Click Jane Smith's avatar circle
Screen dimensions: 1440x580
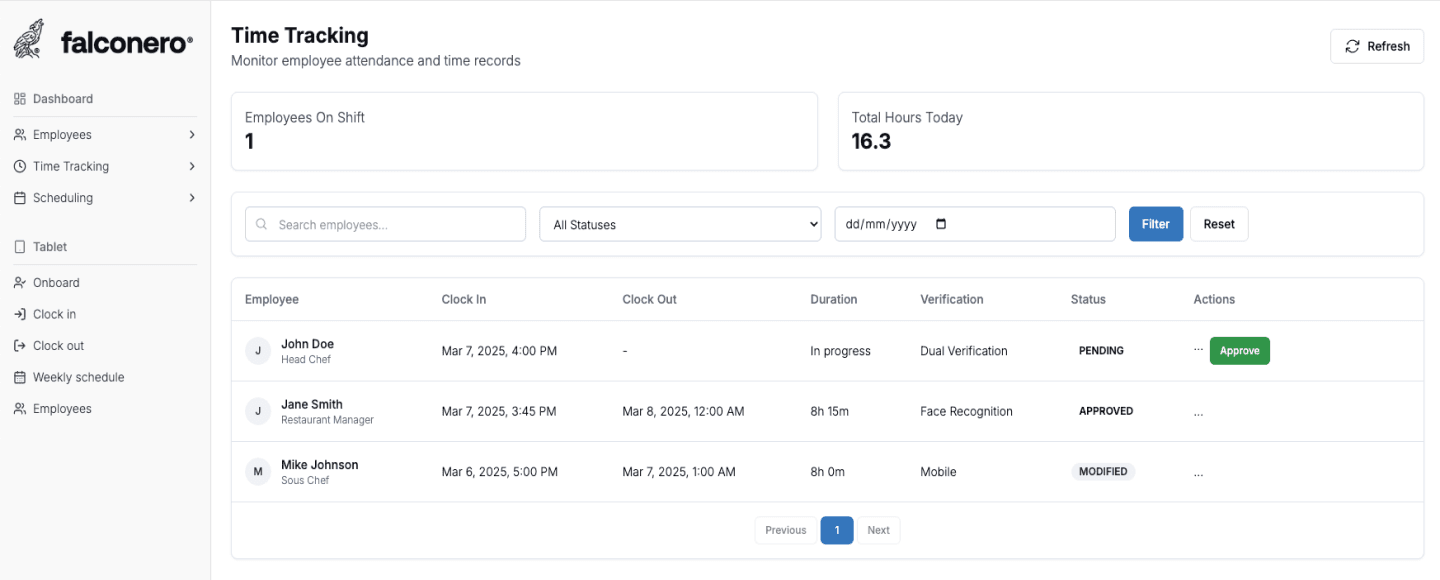pyautogui.click(x=258, y=411)
